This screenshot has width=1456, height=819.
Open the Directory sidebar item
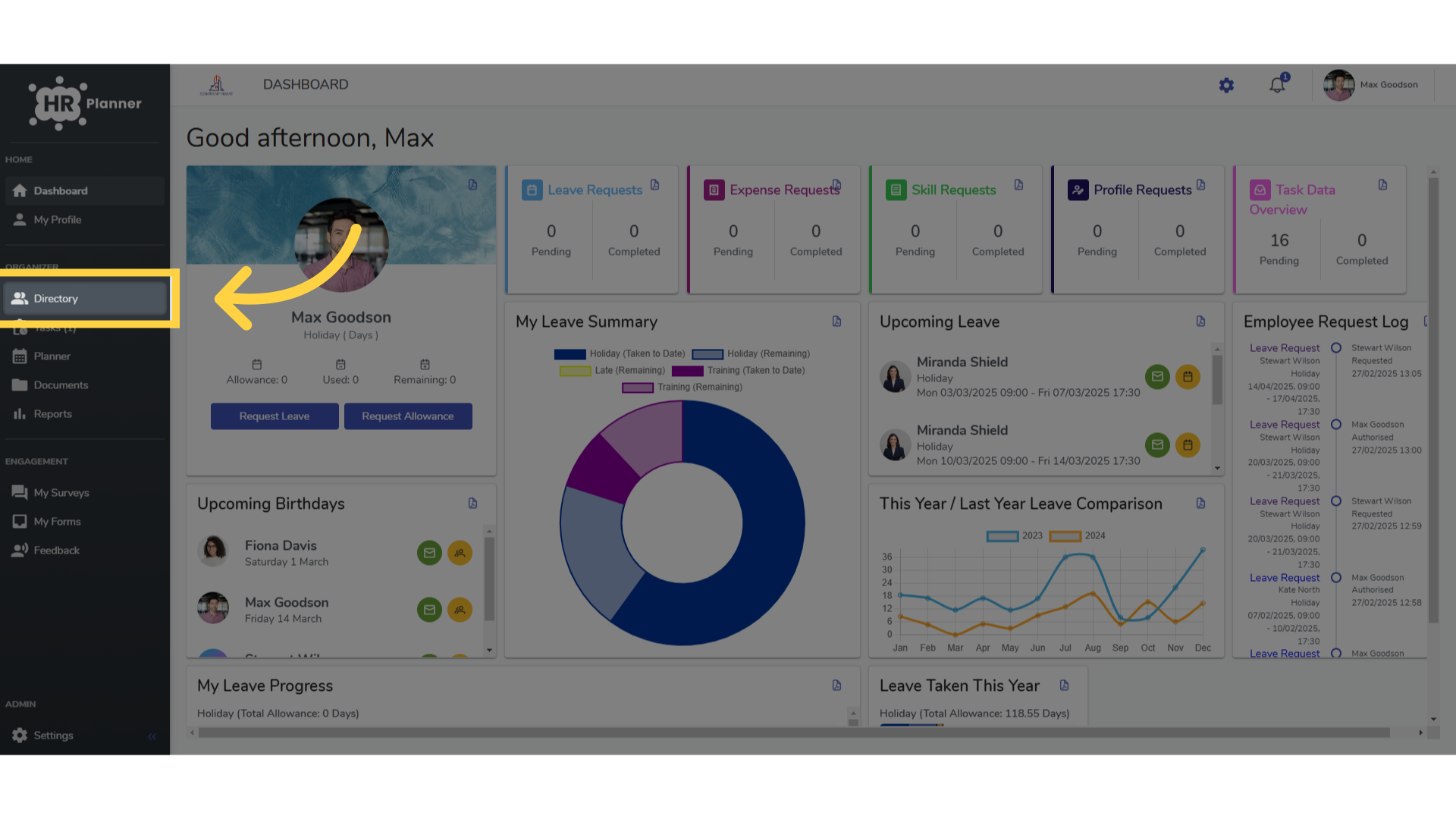pyautogui.click(x=85, y=299)
